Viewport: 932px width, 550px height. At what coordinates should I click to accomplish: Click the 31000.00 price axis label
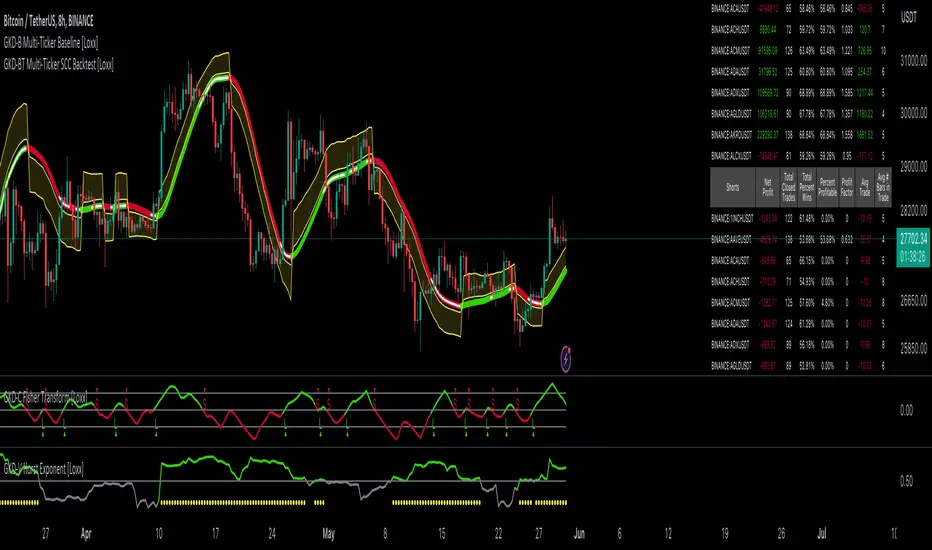pyautogui.click(x=914, y=61)
